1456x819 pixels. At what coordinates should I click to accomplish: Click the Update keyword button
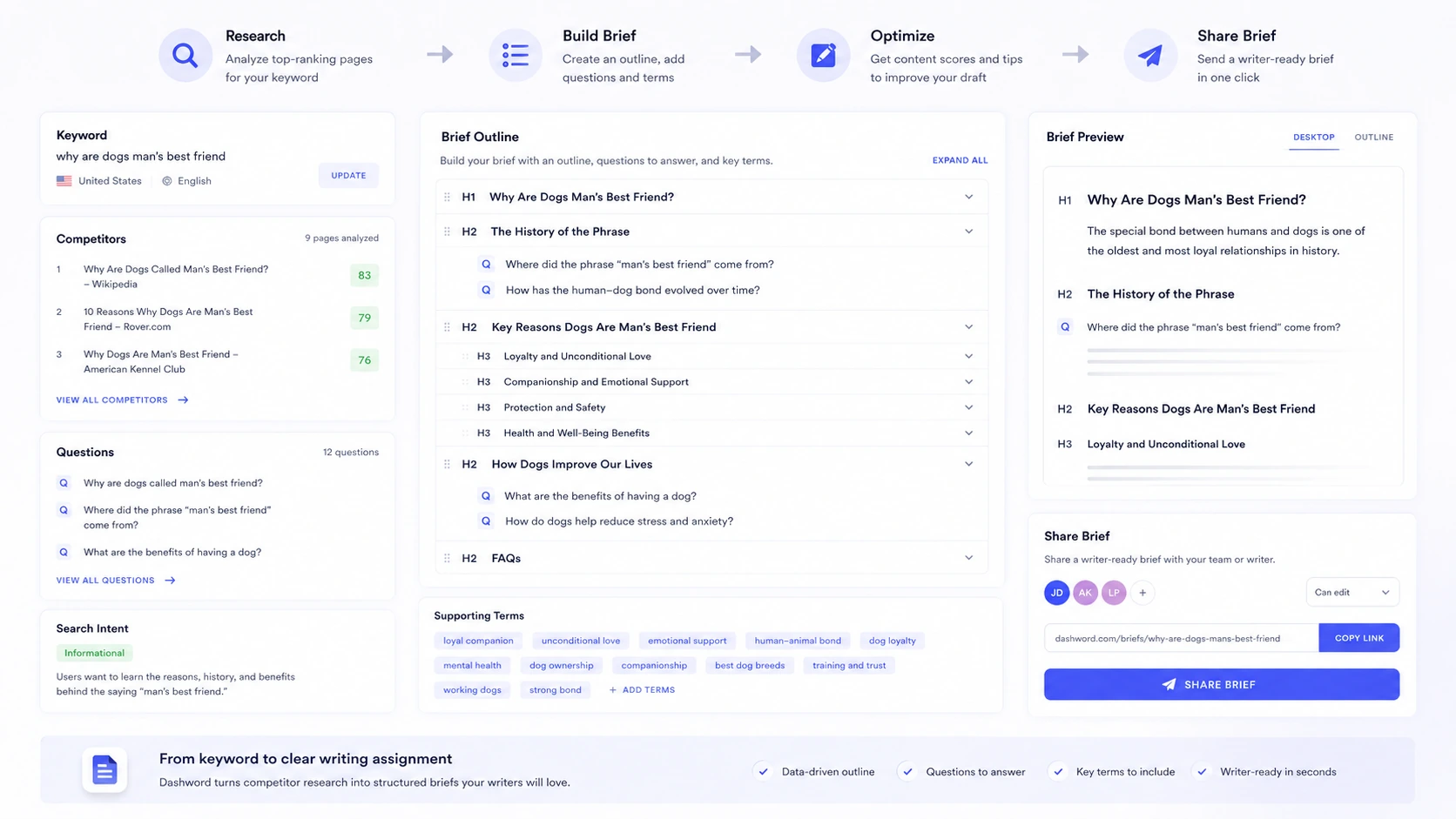[x=348, y=176]
